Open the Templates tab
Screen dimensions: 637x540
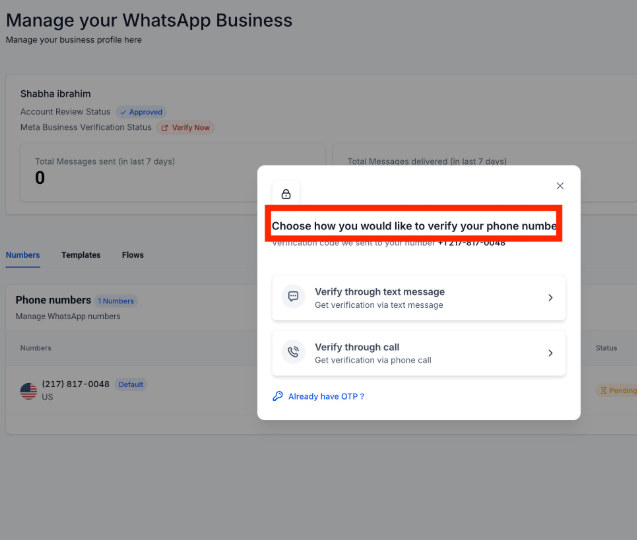click(81, 255)
